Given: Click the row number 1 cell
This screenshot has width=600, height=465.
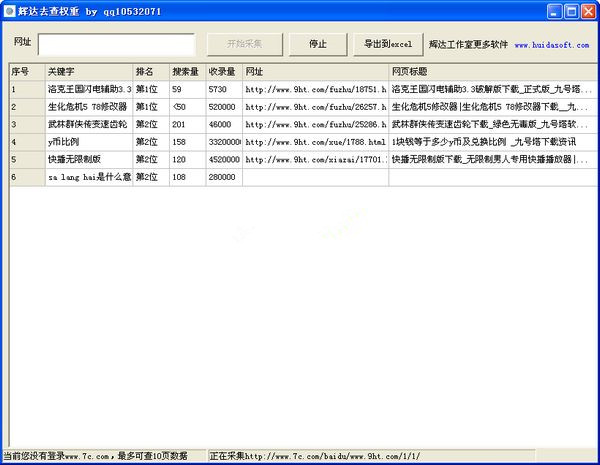Looking at the screenshot, I should click(x=27, y=89).
